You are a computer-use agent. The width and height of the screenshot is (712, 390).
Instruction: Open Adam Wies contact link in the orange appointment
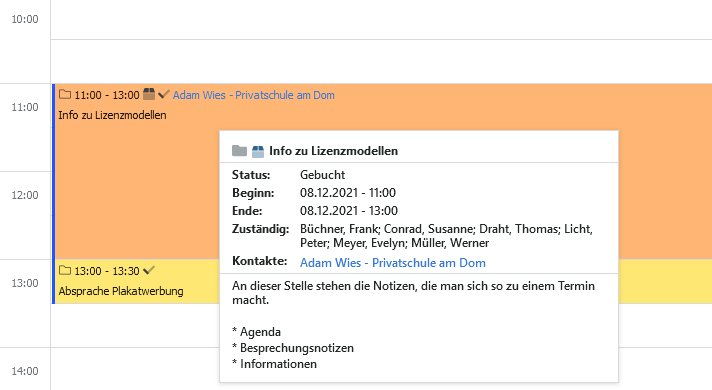(x=253, y=95)
